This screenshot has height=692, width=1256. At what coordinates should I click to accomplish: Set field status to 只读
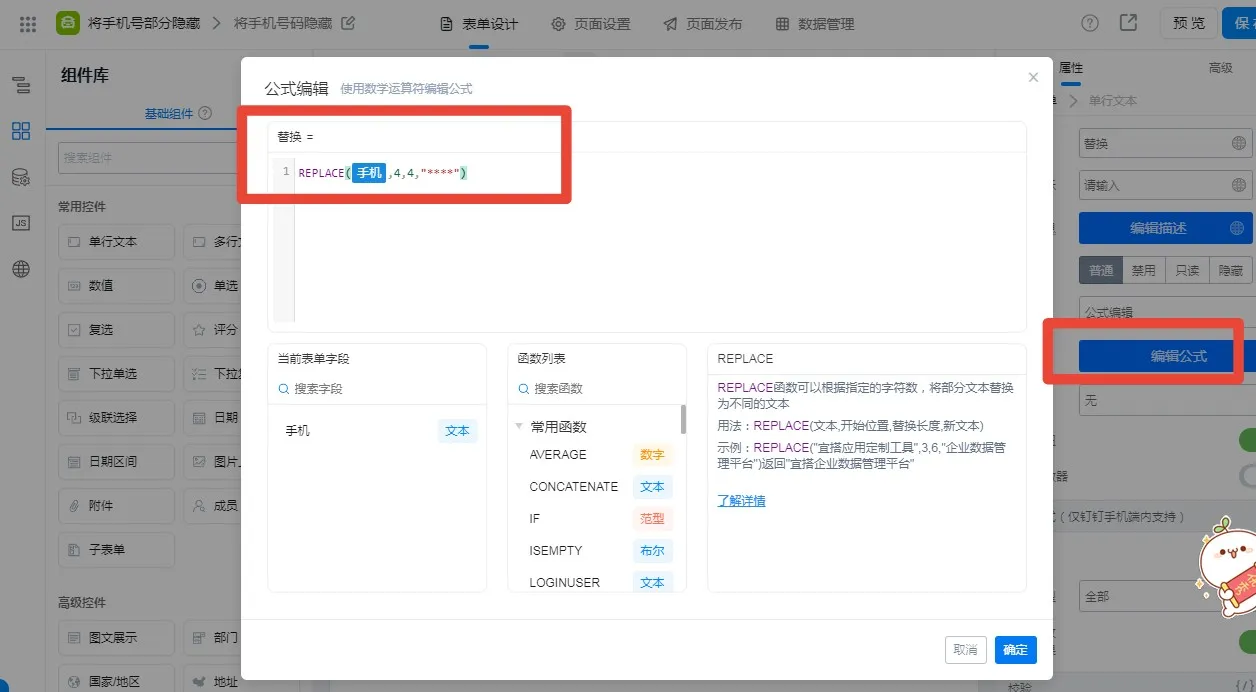tap(1187, 269)
